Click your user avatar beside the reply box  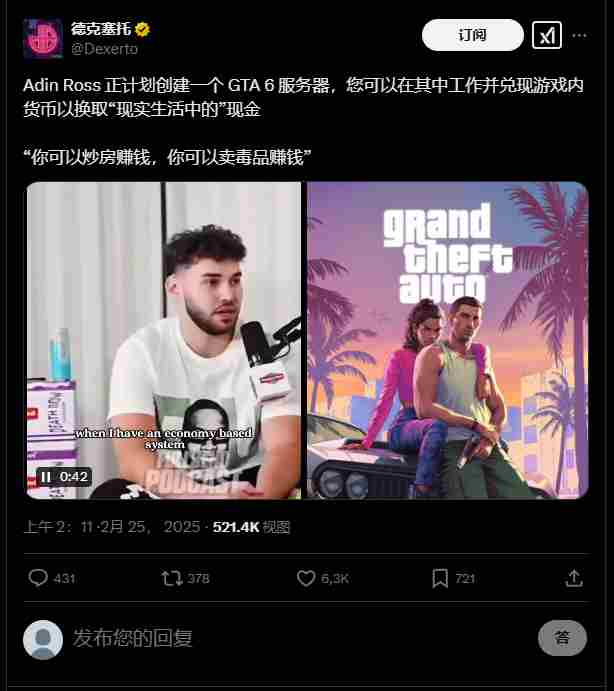43,639
